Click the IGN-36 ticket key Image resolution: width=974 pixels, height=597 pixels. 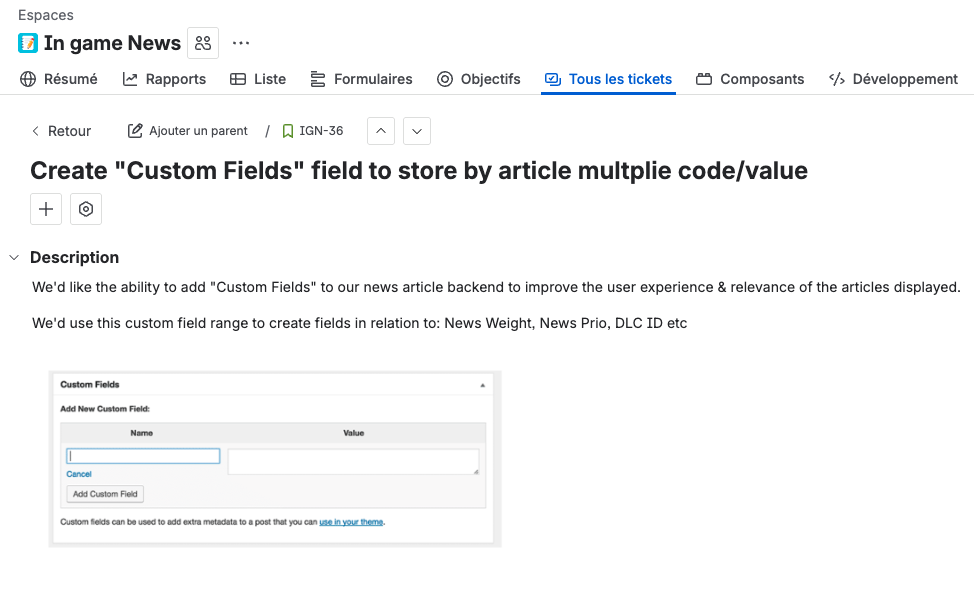320,131
